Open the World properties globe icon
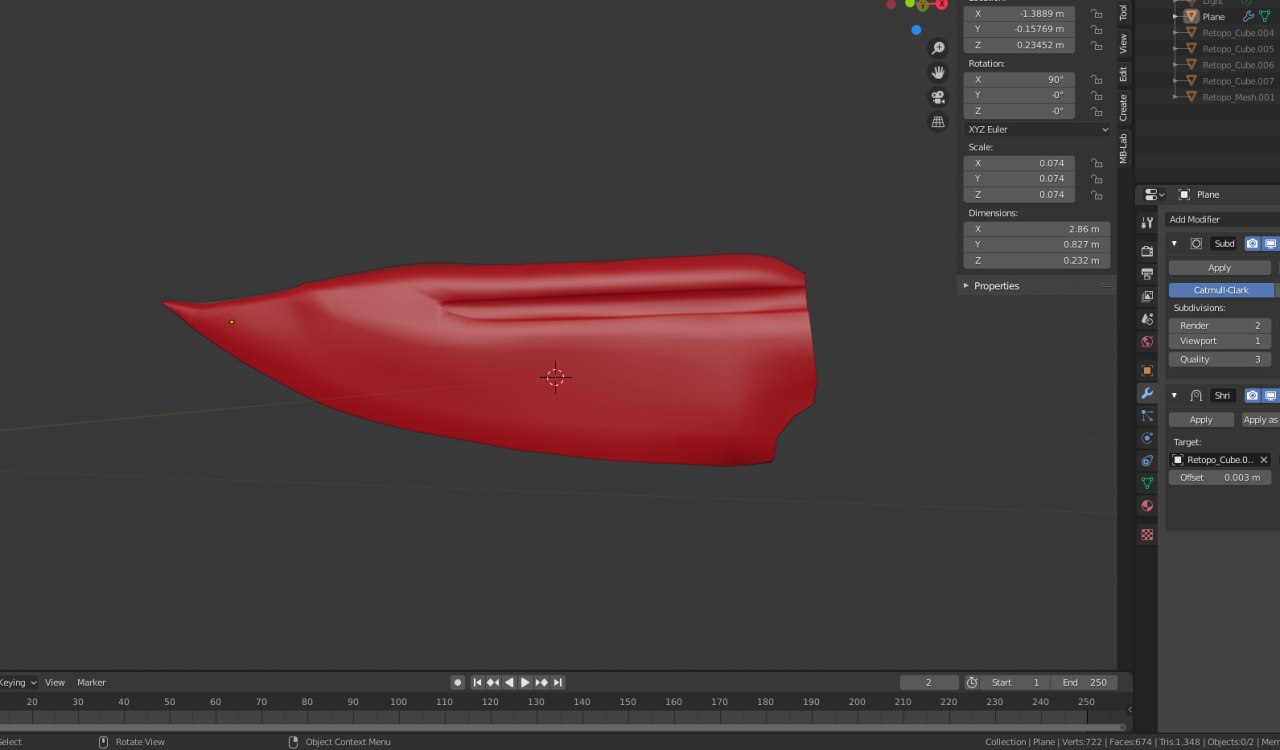 coord(1147,342)
